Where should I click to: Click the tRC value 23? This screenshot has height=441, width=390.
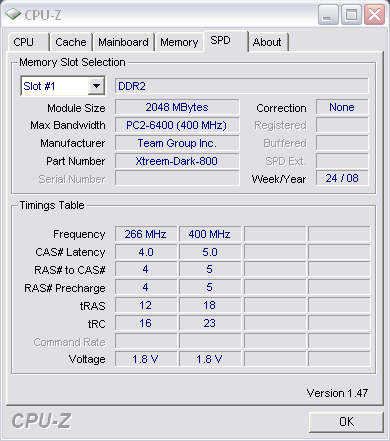pyautogui.click(x=210, y=323)
